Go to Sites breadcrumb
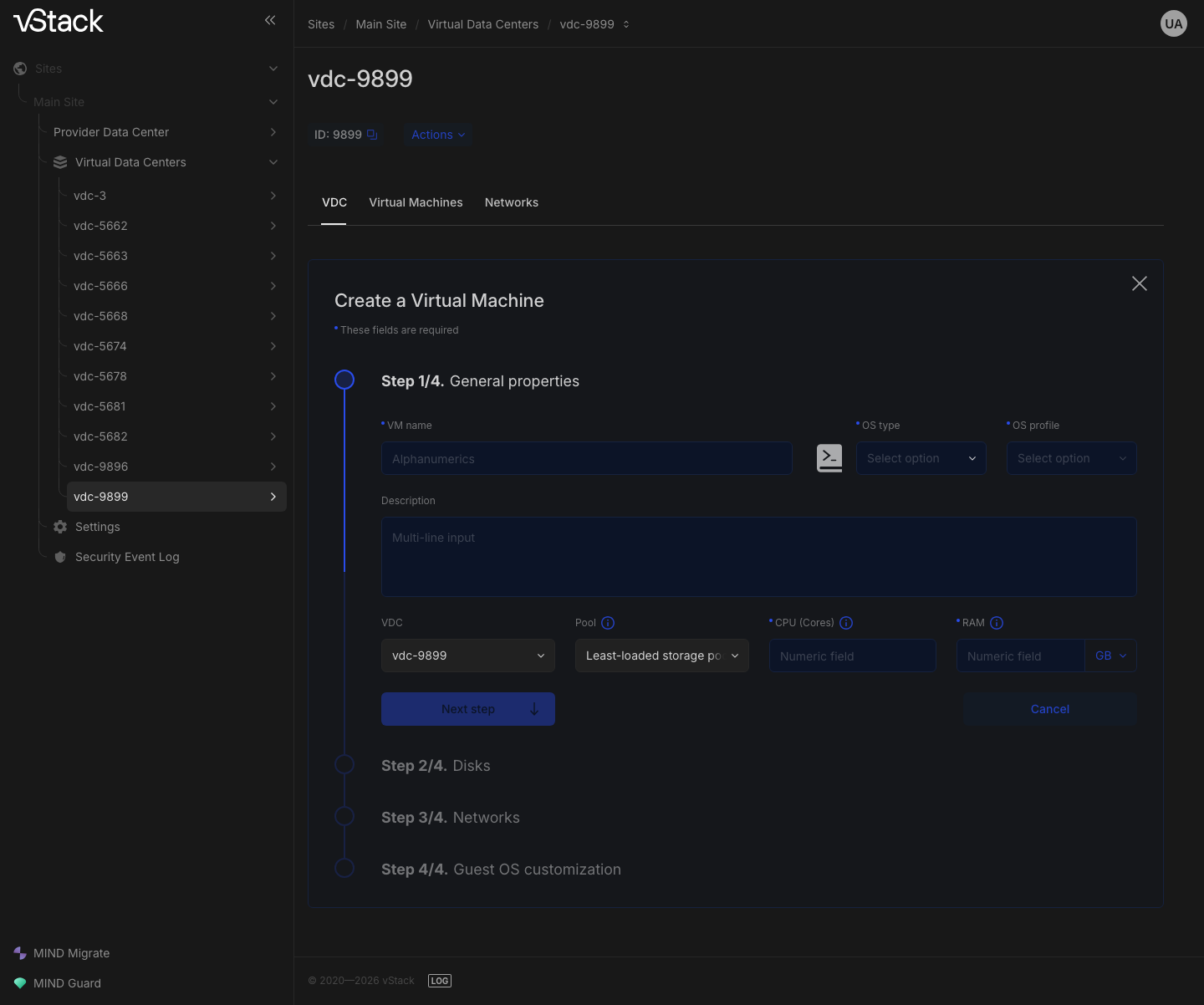Image resolution: width=1204 pixels, height=1005 pixels. coord(321,24)
